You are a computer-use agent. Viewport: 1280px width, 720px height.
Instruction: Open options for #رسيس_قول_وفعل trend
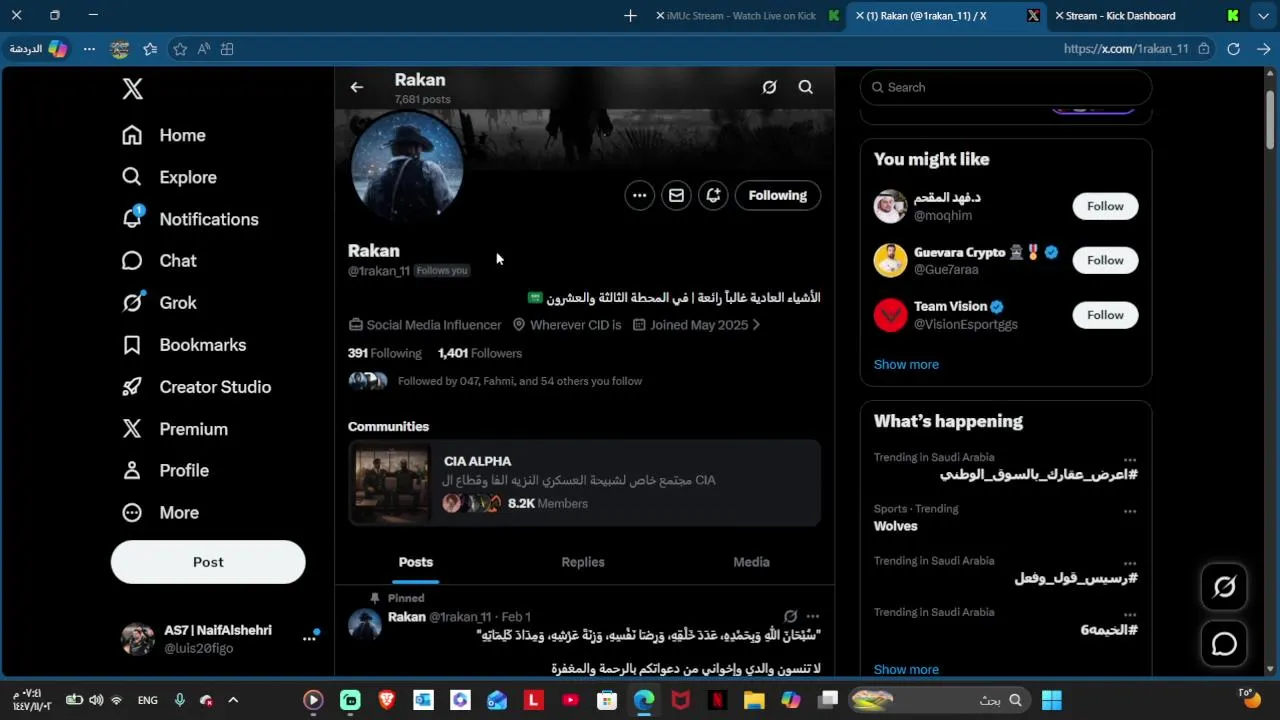pyautogui.click(x=1129, y=563)
